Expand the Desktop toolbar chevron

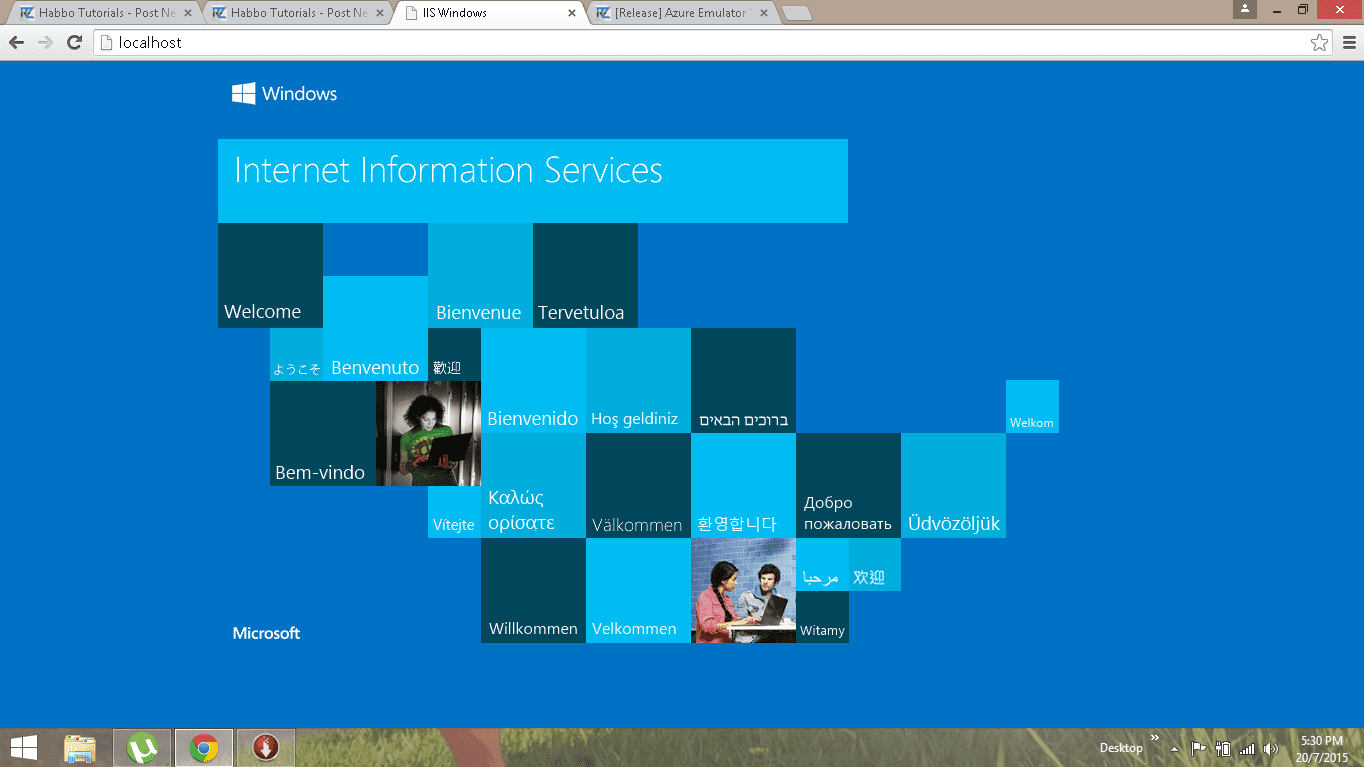pos(1155,739)
